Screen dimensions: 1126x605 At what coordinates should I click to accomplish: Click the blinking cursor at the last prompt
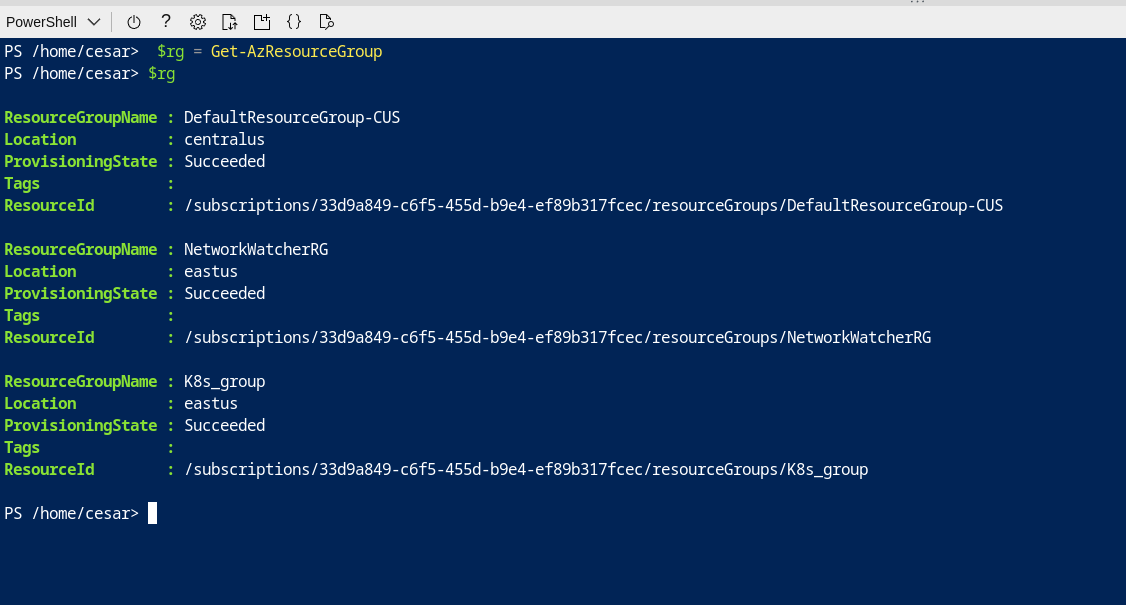pos(152,513)
